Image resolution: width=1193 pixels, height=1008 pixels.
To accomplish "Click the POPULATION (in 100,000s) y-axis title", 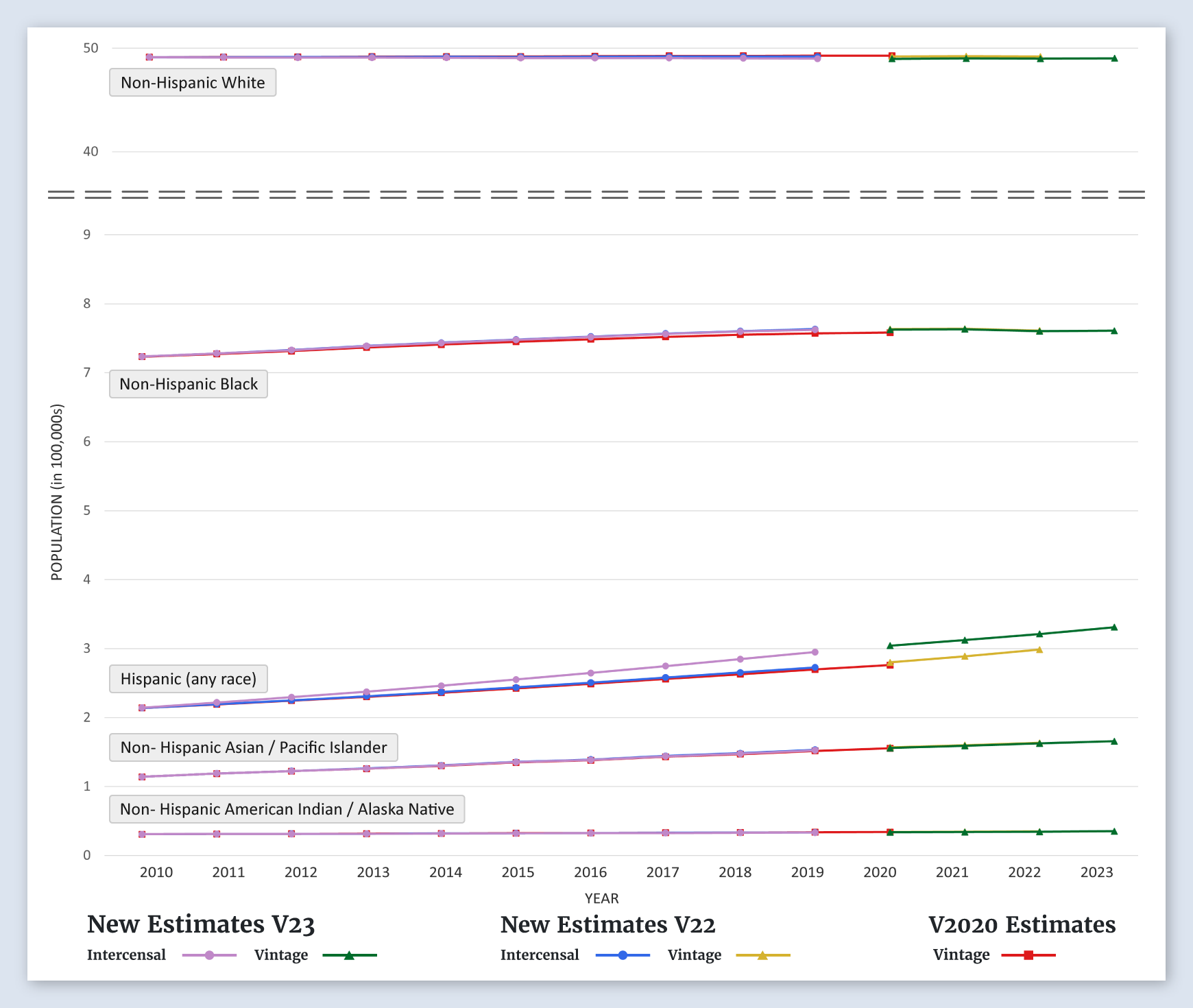I will pos(57,492).
